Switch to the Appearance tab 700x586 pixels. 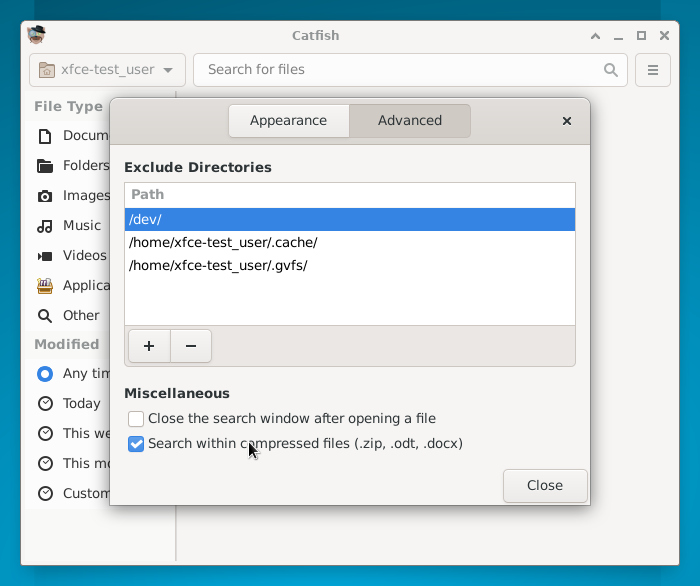point(288,121)
